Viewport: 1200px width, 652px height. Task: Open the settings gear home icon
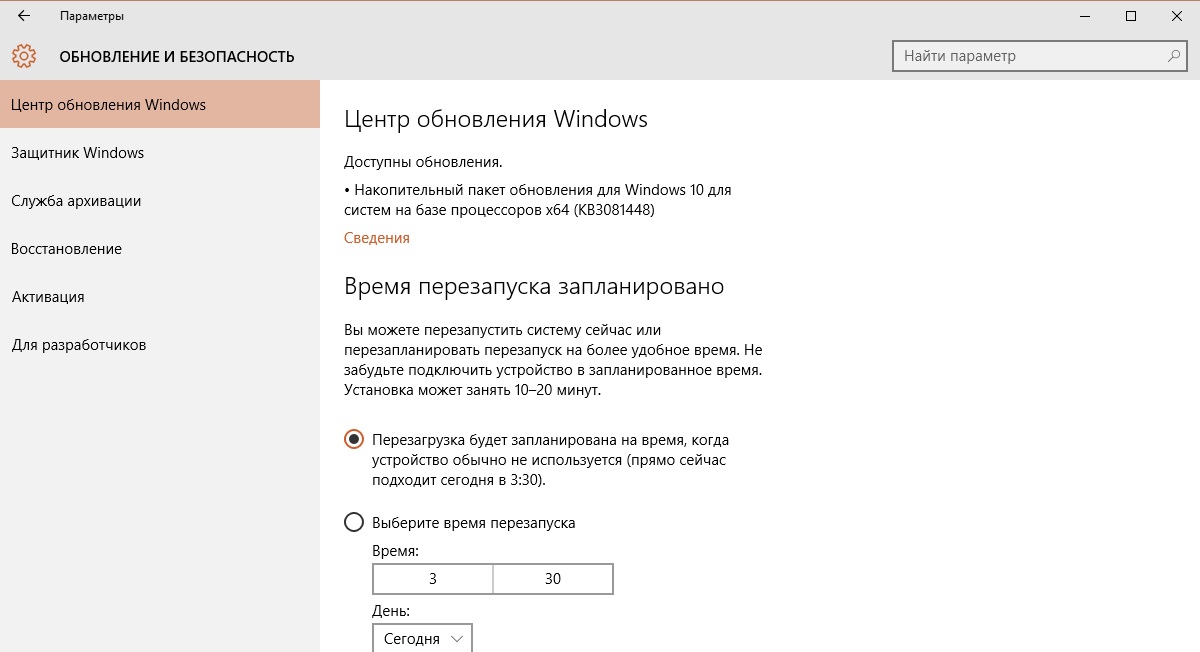pyautogui.click(x=24, y=56)
